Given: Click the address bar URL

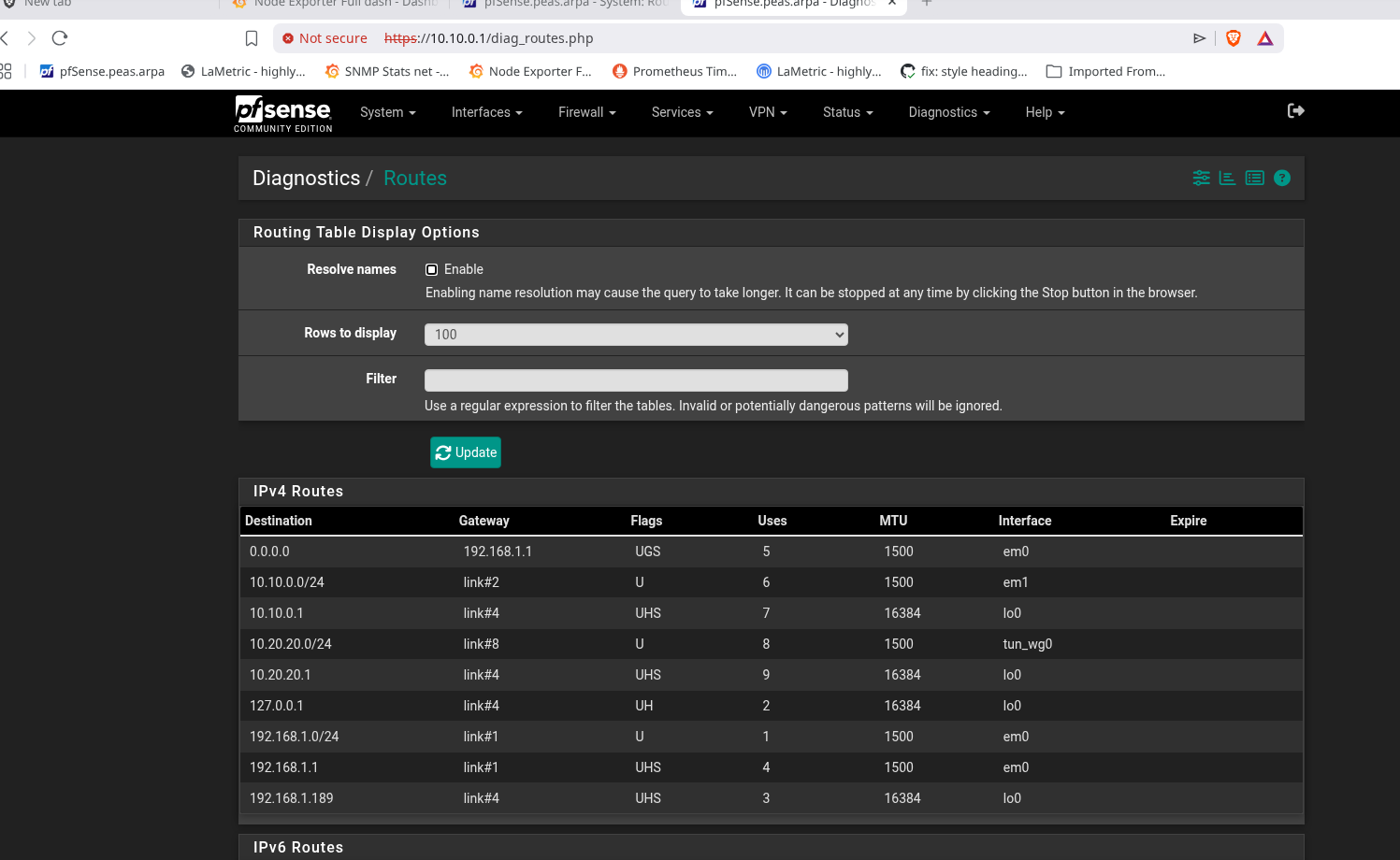Looking at the screenshot, I should [488, 38].
